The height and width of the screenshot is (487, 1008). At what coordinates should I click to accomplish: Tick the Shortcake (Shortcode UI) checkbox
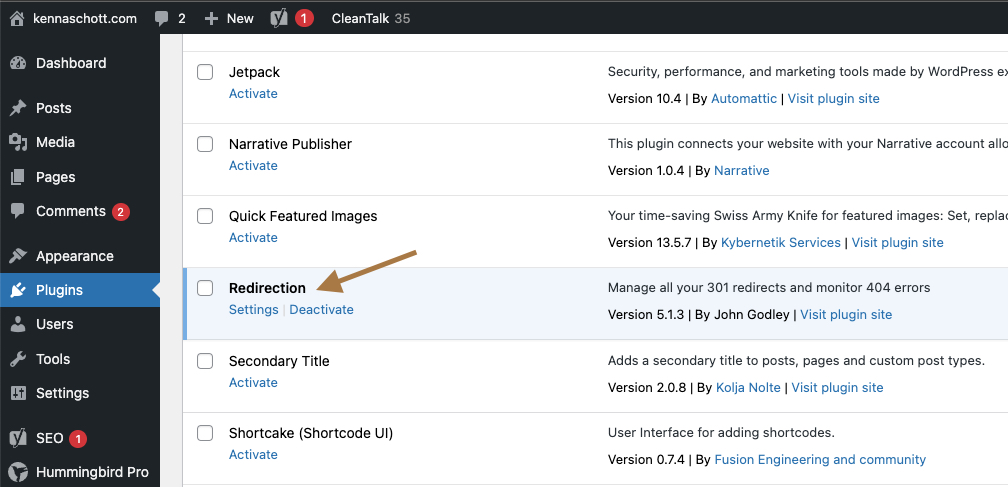tap(205, 433)
